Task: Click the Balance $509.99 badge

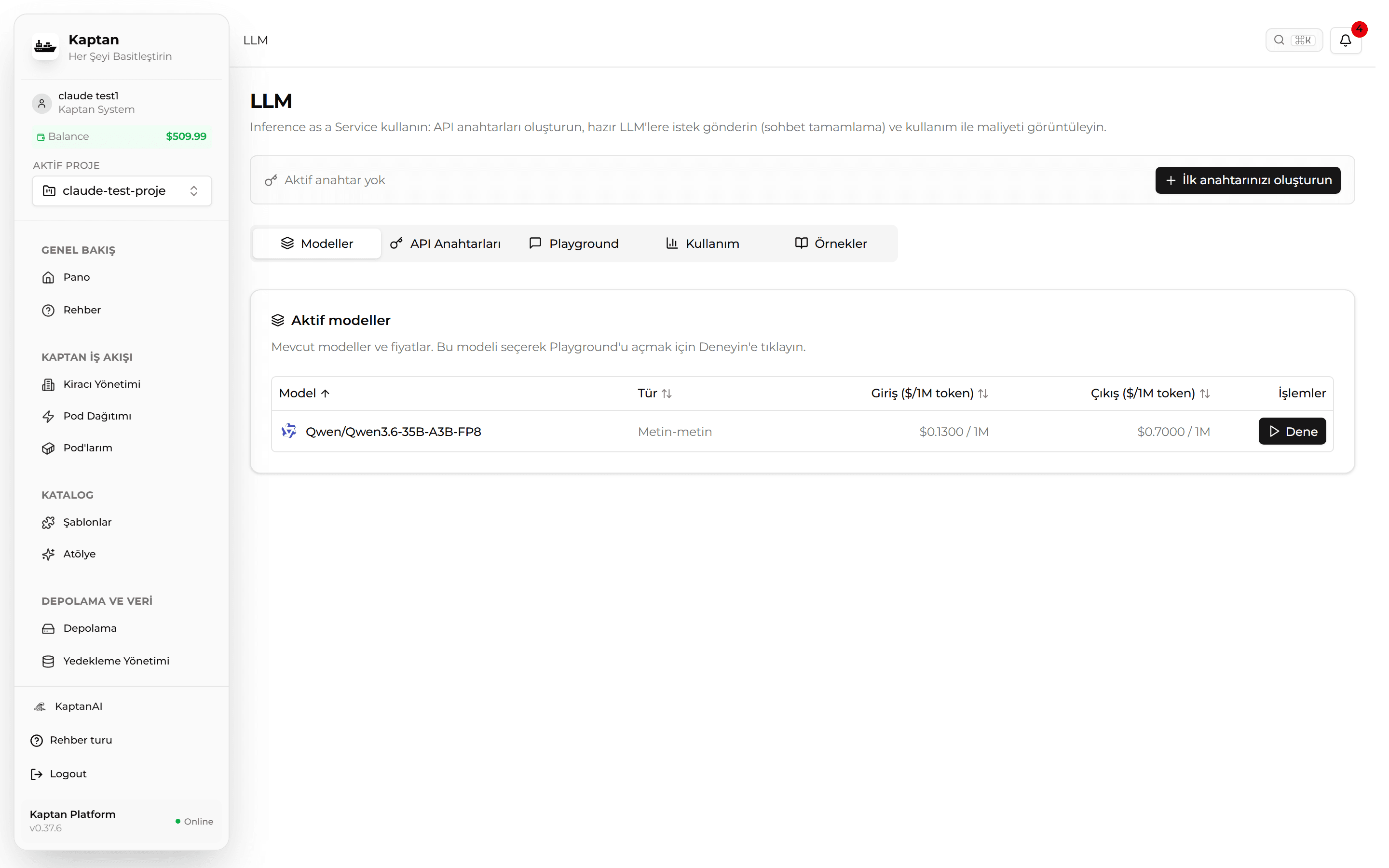Action: [x=122, y=136]
